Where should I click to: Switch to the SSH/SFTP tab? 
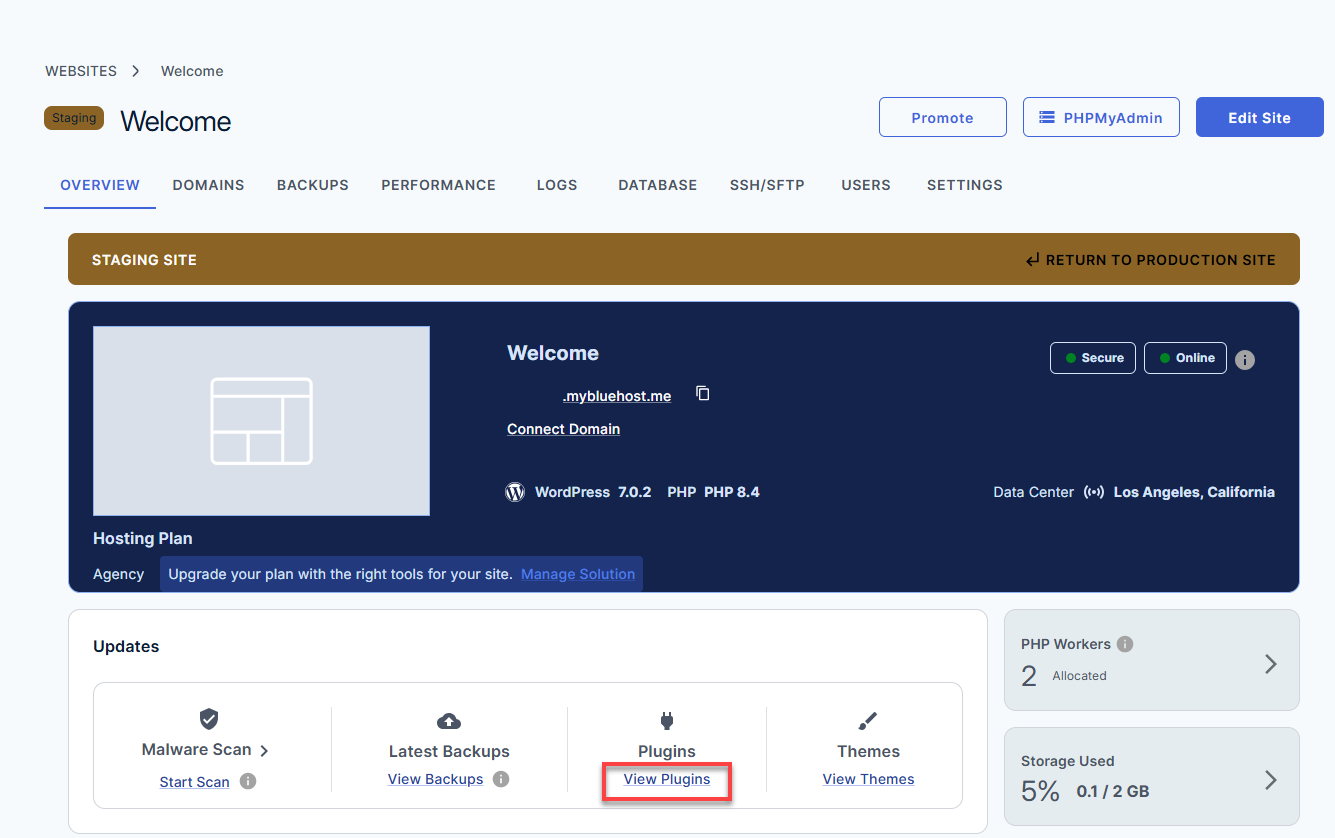click(767, 185)
